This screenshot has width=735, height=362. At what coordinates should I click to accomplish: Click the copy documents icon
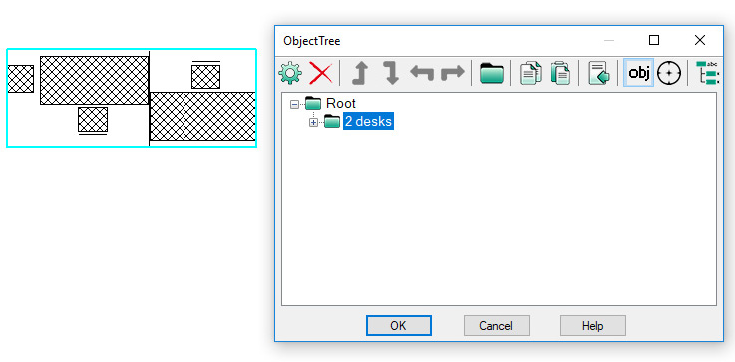click(530, 73)
